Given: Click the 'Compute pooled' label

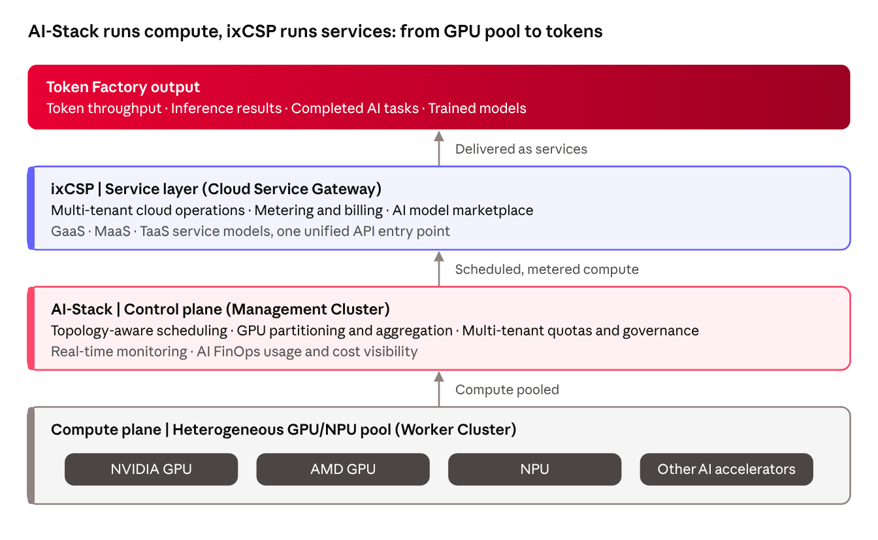Looking at the screenshot, I should click(x=507, y=389).
